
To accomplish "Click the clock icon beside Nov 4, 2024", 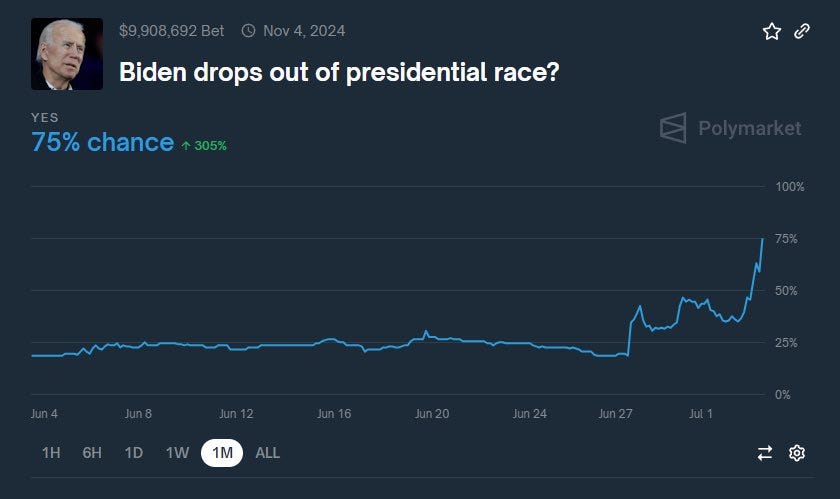I will pyautogui.click(x=248, y=31).
